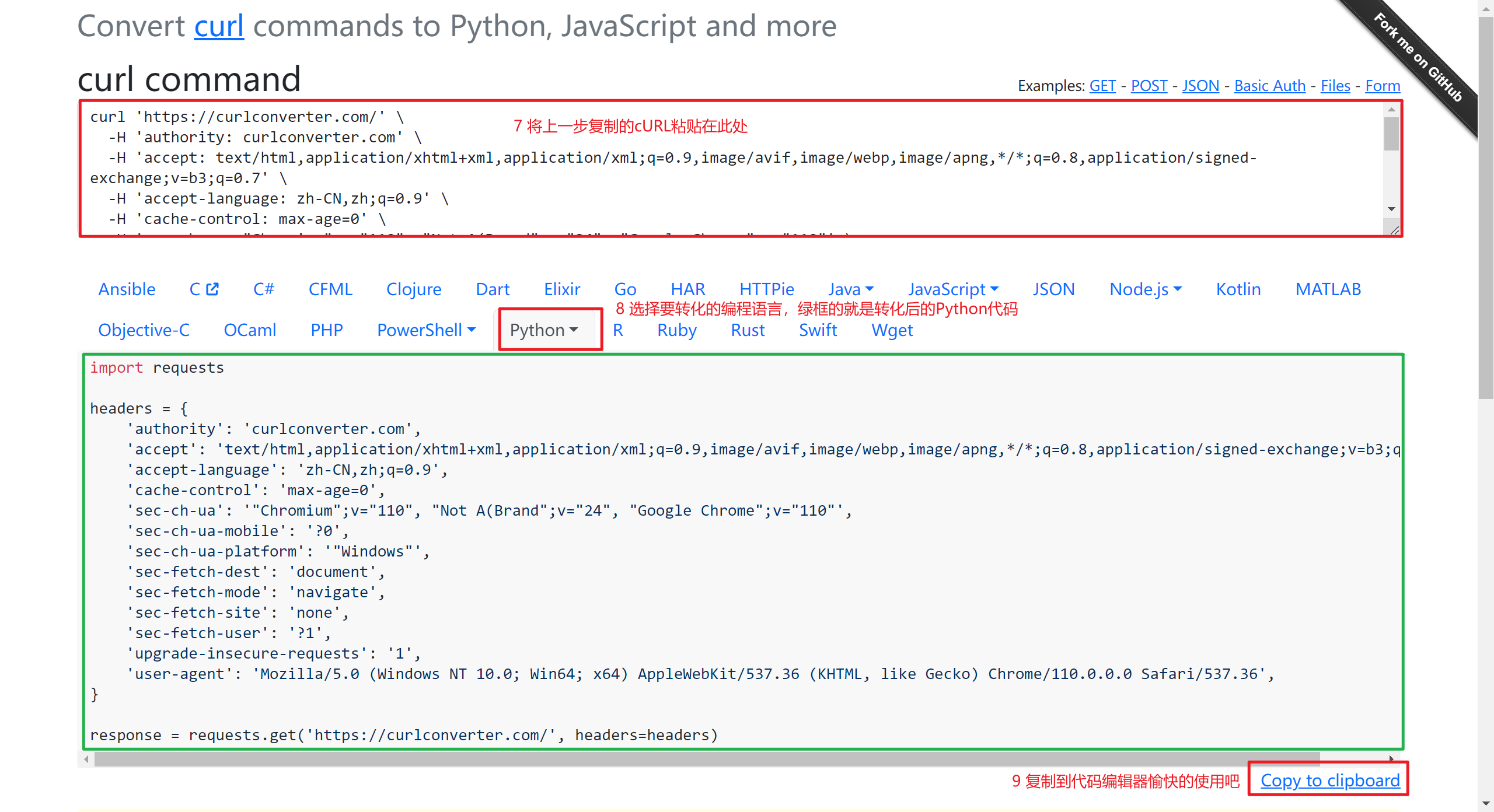This screenshot has width=1494, height=812.
Task: Choose Objective-C output tab
Action: 144,330
